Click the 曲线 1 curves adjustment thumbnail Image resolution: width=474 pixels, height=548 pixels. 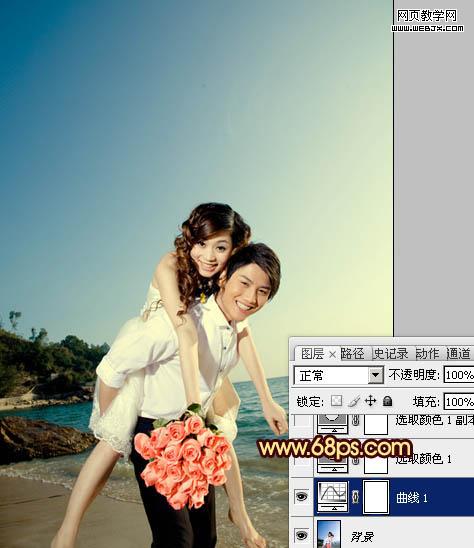point(333,497)
